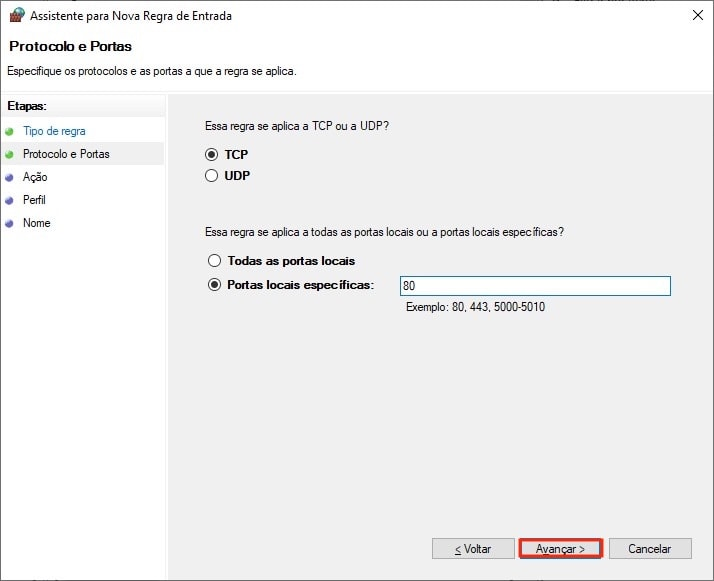Click green bullet beside Tipo de regra
Image resolution: width=714 pixels, height=581 pixels.
(x=9, y=132)
